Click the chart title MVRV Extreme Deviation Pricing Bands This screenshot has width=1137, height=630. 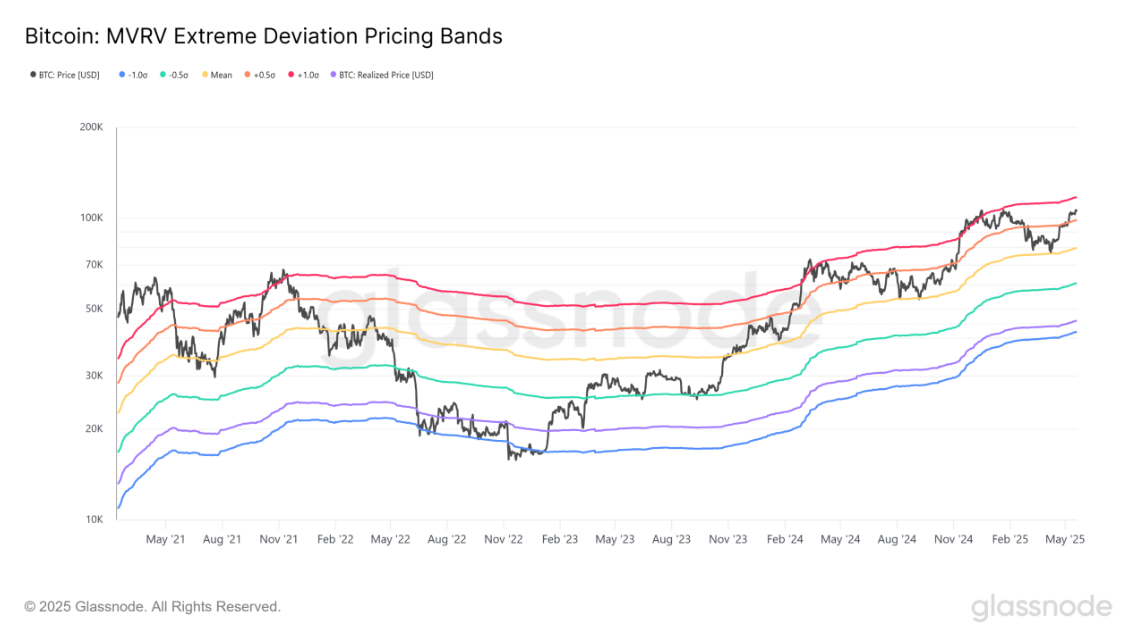264,36
